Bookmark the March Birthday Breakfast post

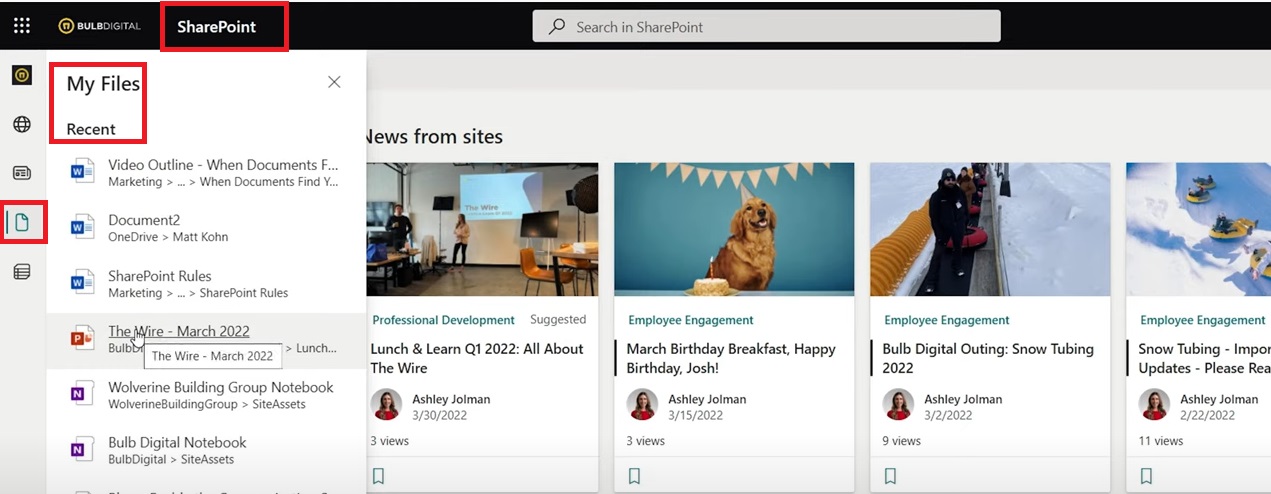pyautogui.click(x=634, y=476)
